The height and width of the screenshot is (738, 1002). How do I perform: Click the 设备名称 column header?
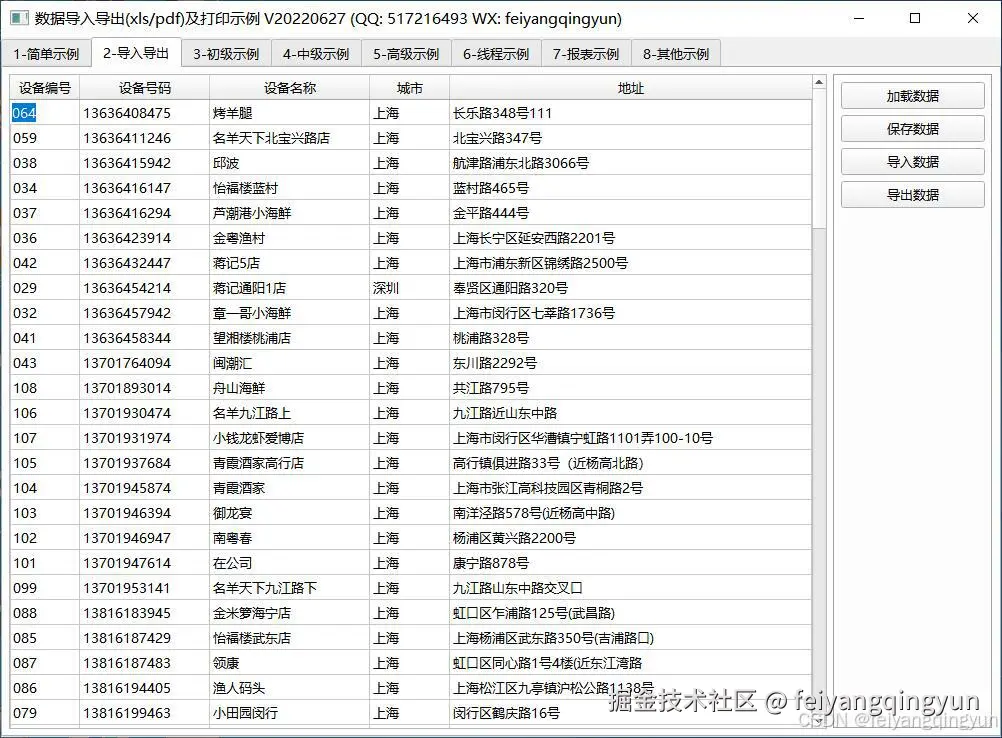pos(288,87)
